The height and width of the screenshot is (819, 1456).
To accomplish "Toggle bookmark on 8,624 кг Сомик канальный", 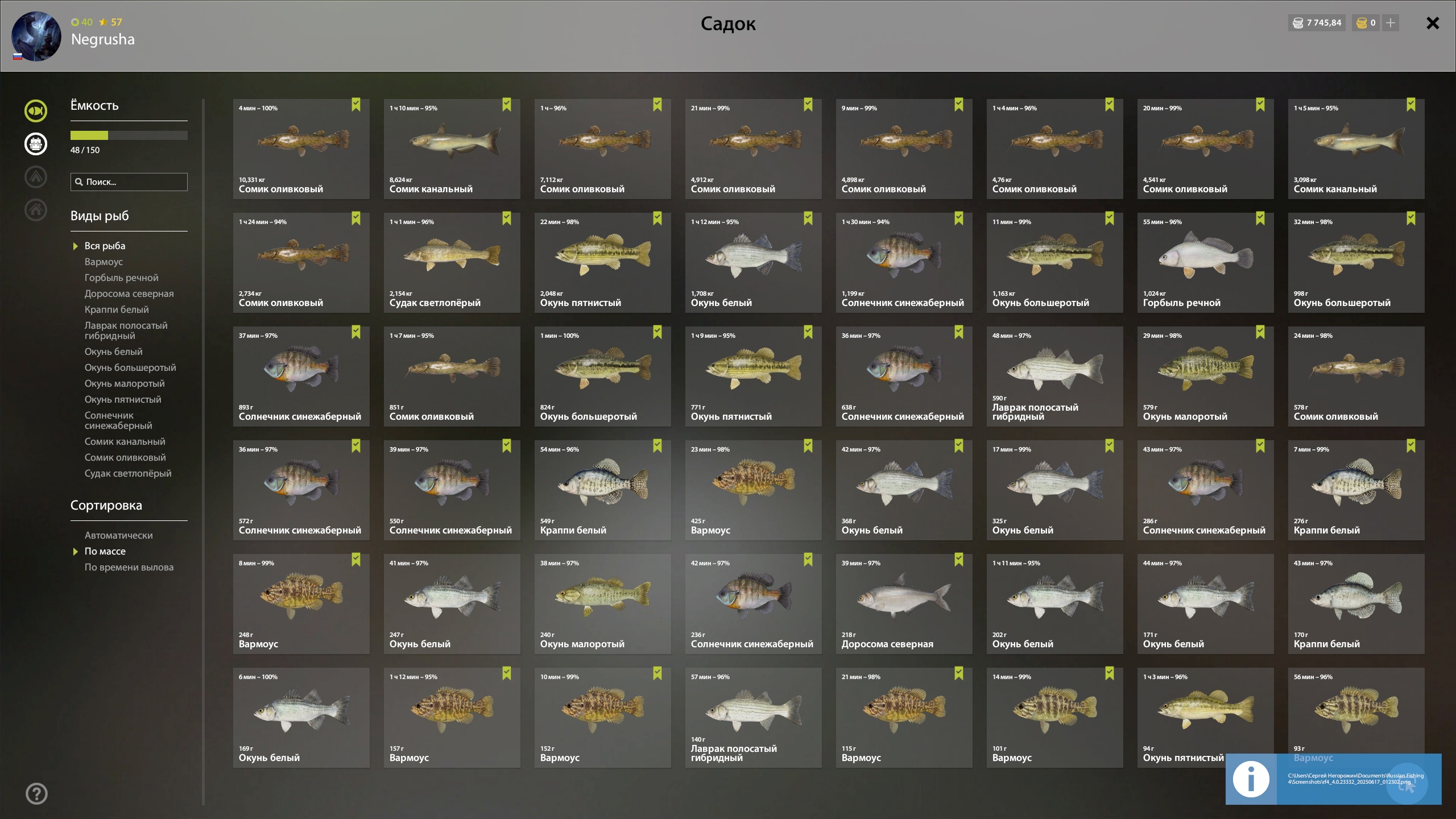I will (507, 105).
